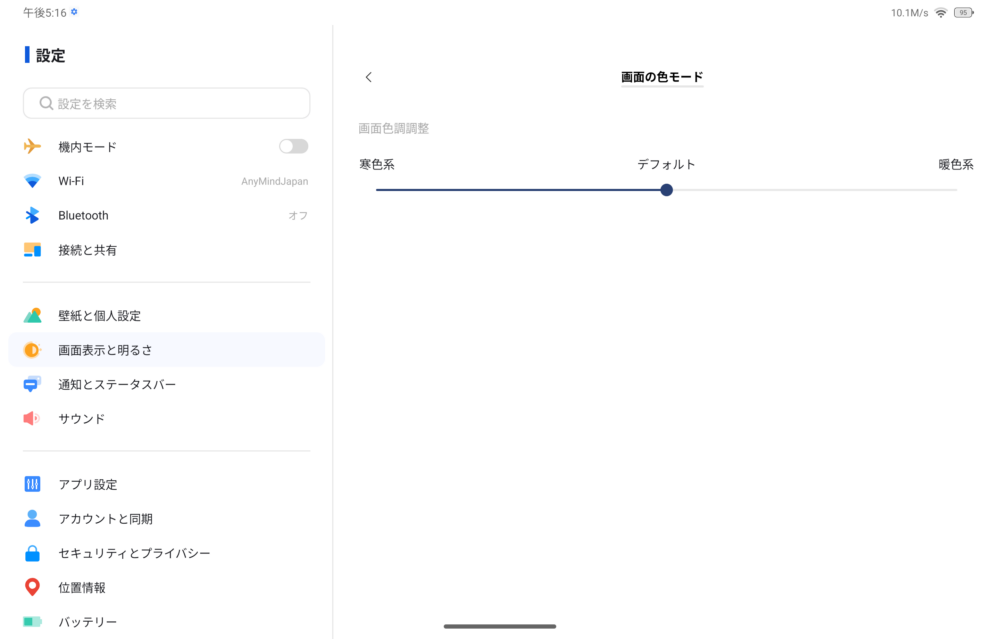This screenshot has width=1000, height=639.
Task: Click the 設定を検索 search field
Action: (x=166, y=103)
